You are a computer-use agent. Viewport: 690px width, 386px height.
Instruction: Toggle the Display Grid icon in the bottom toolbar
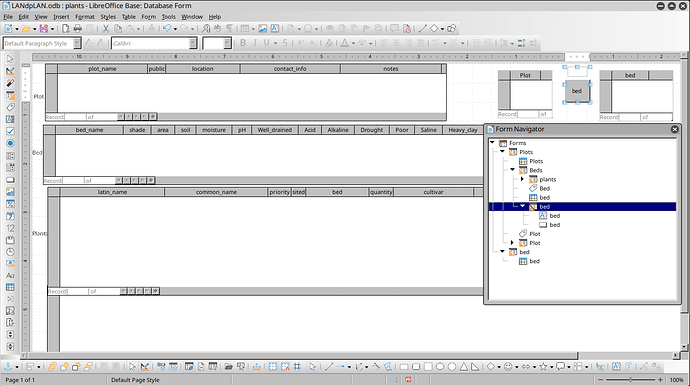[x=273, y=367]
